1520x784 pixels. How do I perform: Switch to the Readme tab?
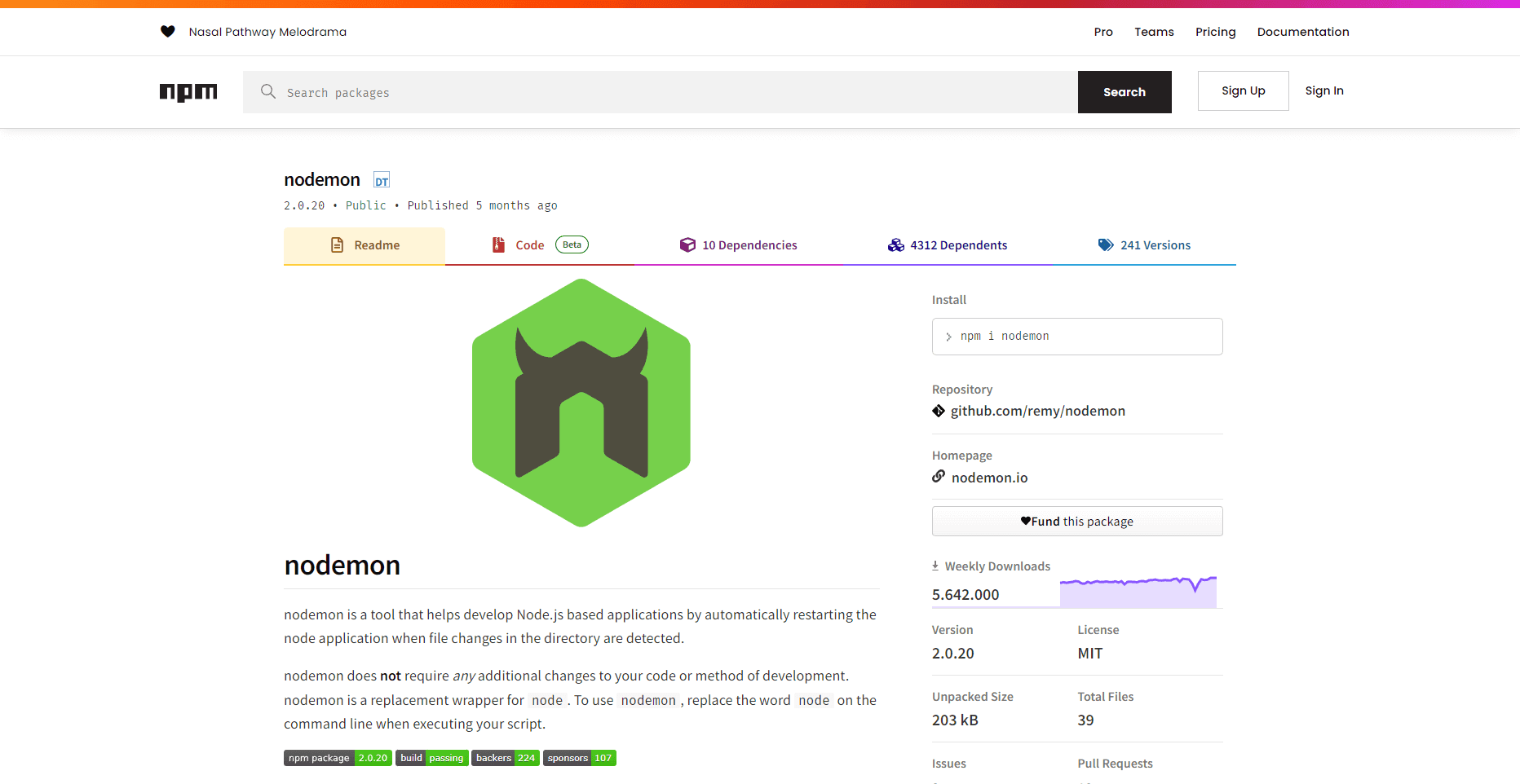tap(365, 245)
